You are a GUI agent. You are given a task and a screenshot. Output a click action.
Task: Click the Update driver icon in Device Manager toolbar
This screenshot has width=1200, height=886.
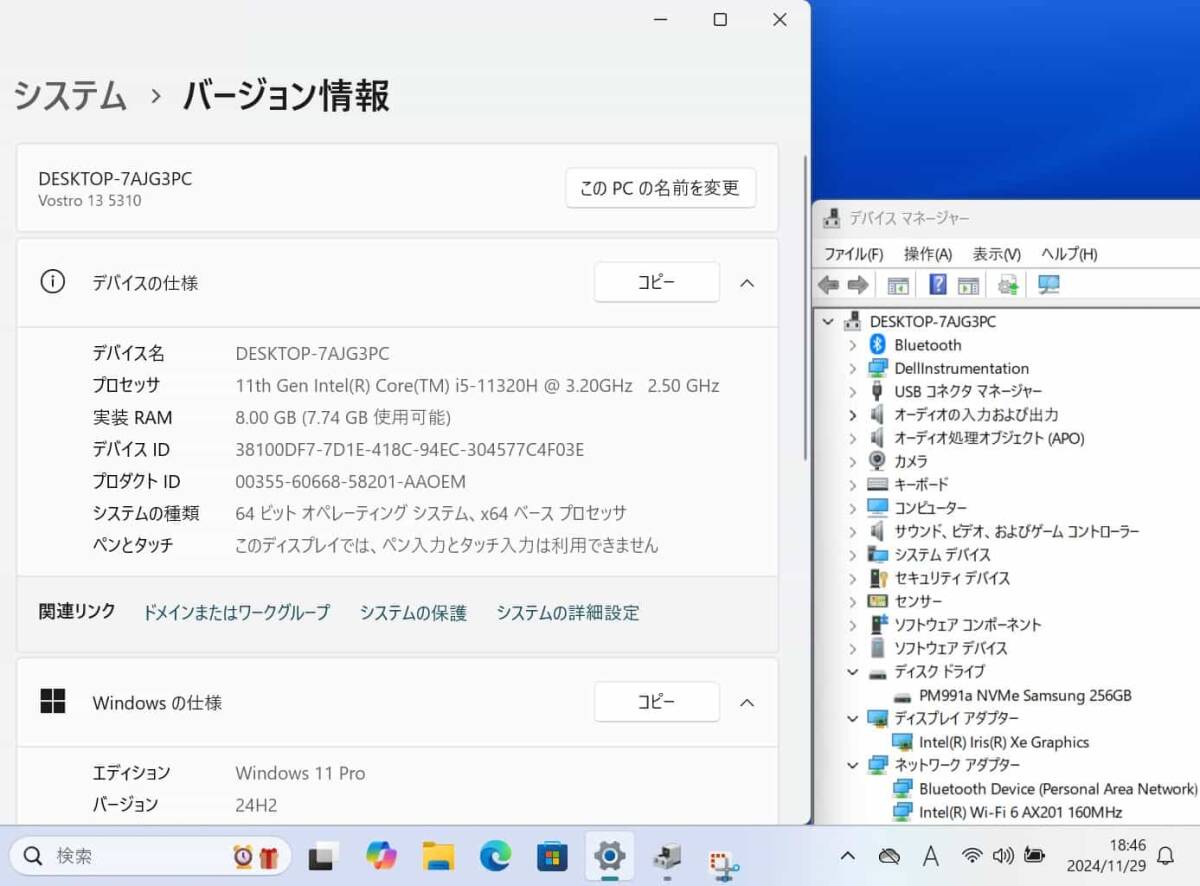click(1008, 285)
